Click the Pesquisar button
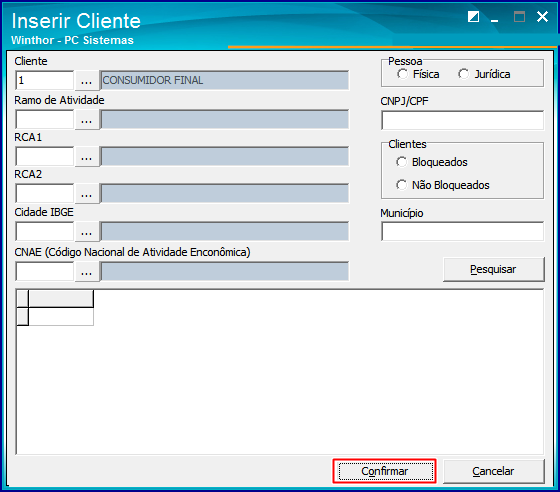 click(x=494, y=269)
